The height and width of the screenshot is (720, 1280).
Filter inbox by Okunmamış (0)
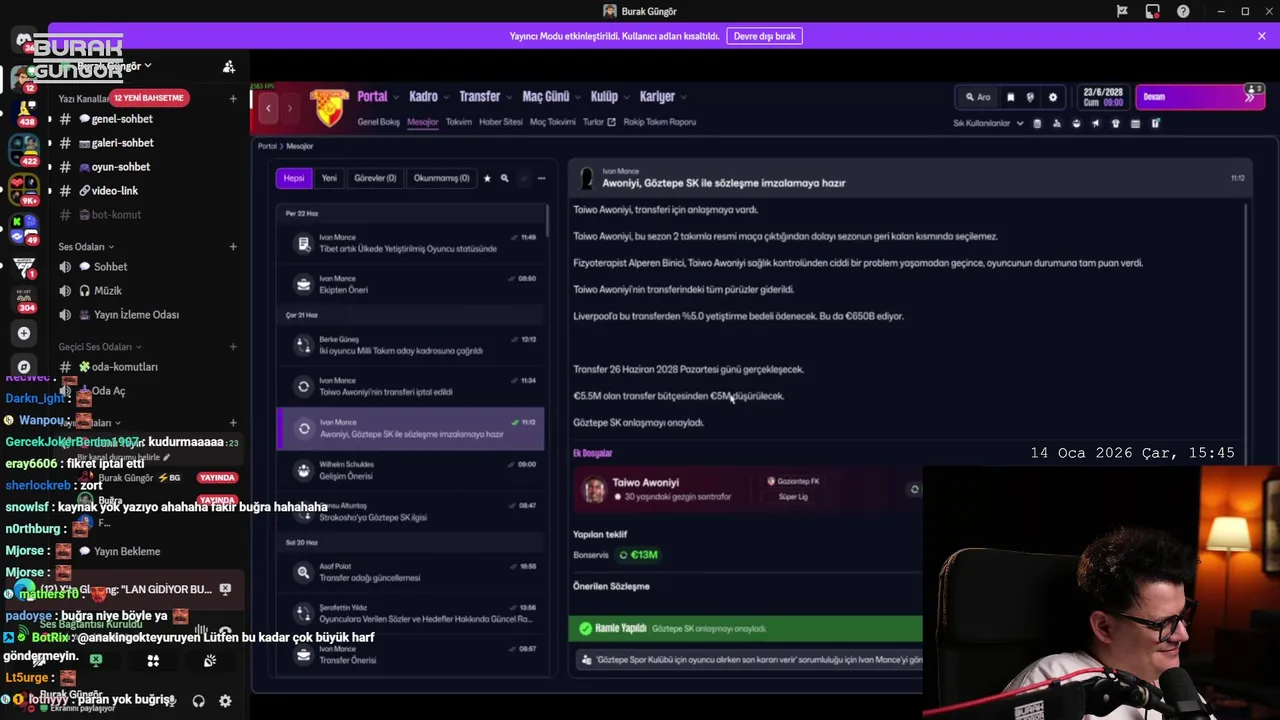pos(441,178)
